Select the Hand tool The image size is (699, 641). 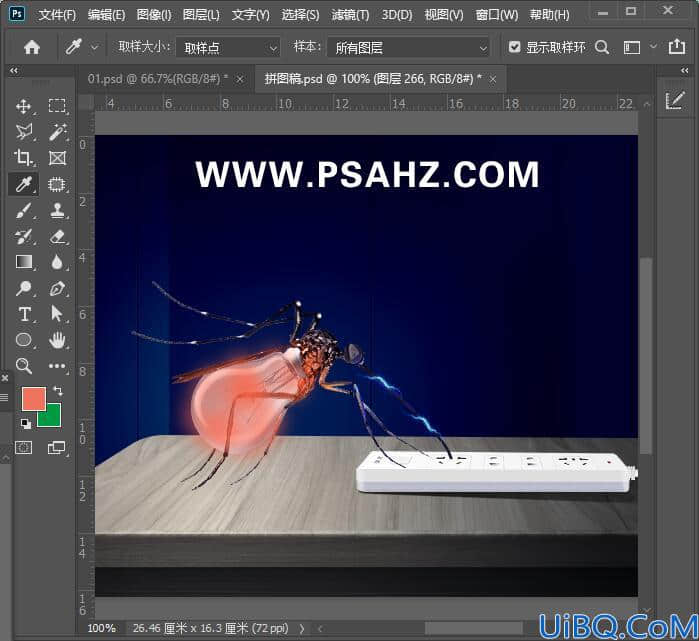tap(58, 340)
